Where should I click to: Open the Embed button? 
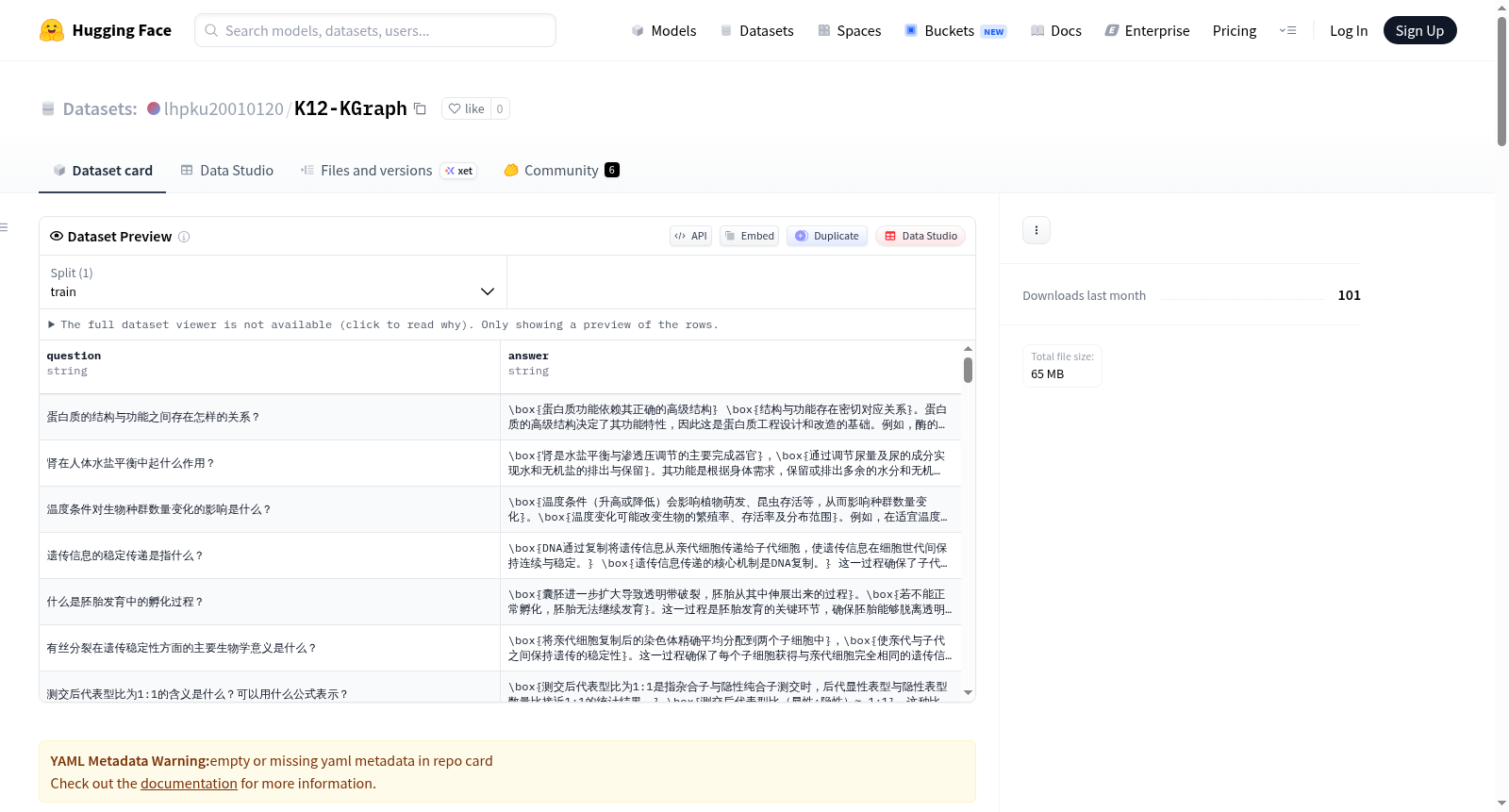(x=750, y=236)
